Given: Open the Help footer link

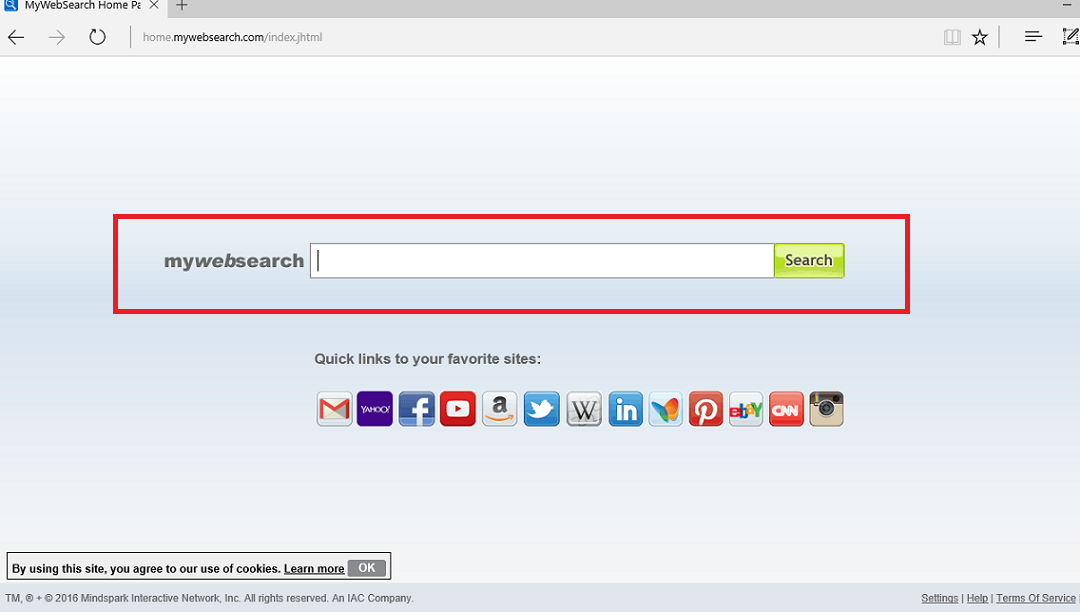Looking at the screenshot, I should [977, 598].
